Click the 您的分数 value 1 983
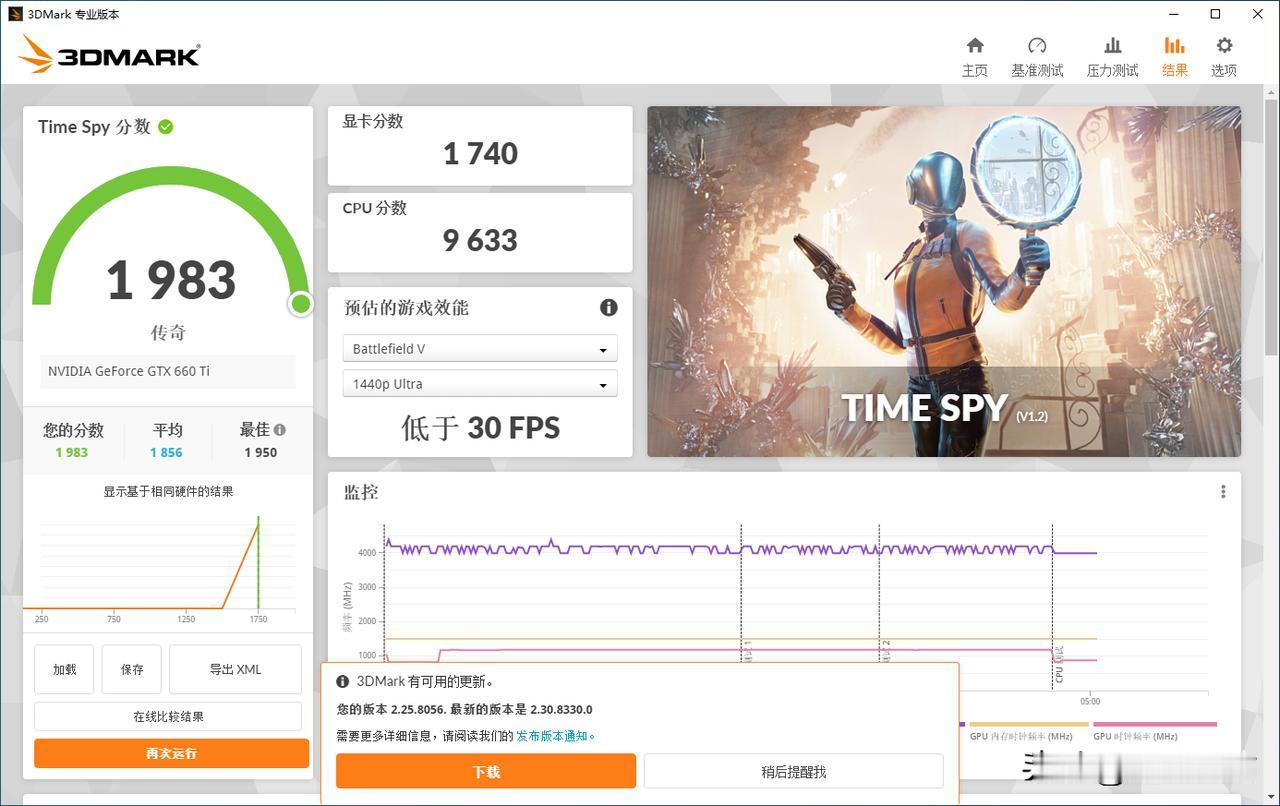1280x806 pixels. [x=72, y=452]
